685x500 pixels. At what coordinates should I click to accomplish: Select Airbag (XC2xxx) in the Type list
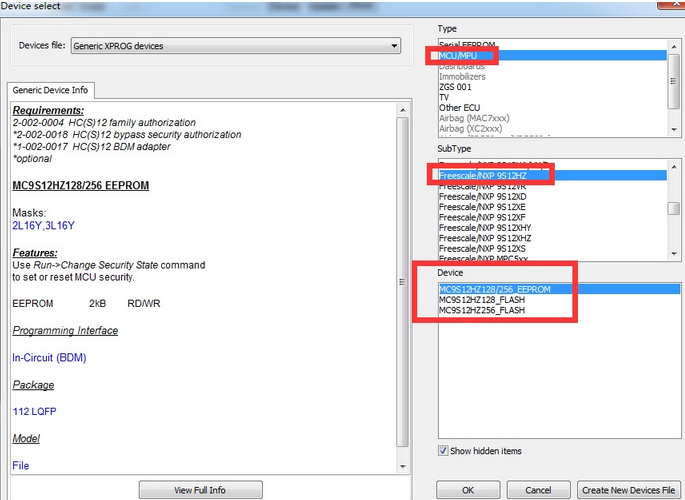[x=553, y=129]
